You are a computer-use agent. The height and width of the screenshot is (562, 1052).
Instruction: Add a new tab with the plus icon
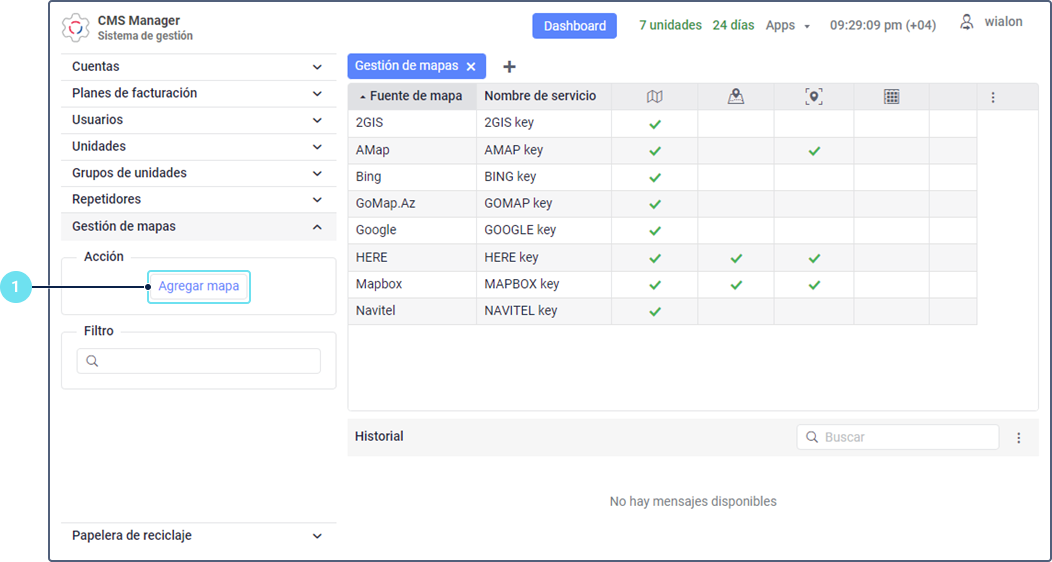[509, 67]
